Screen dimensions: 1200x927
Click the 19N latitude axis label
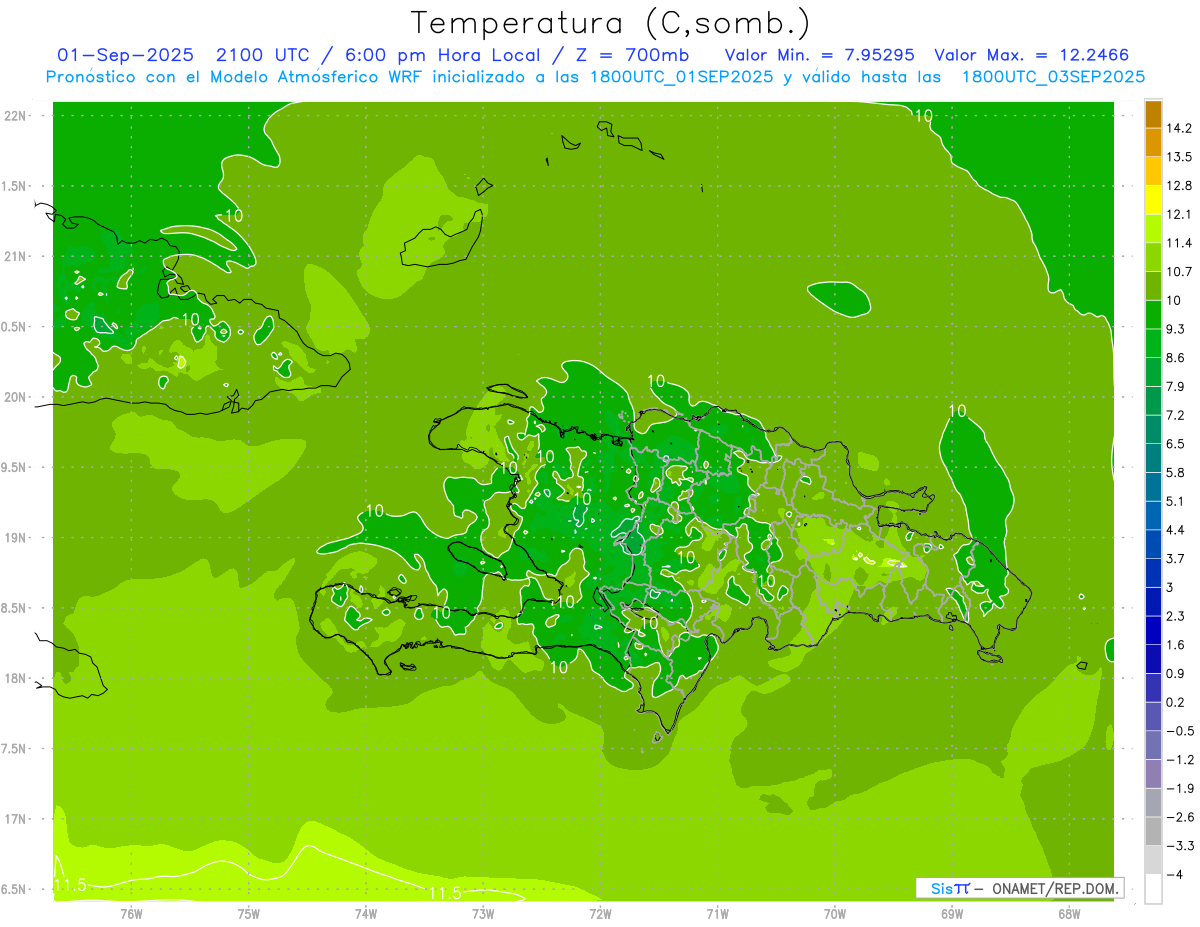17,538
